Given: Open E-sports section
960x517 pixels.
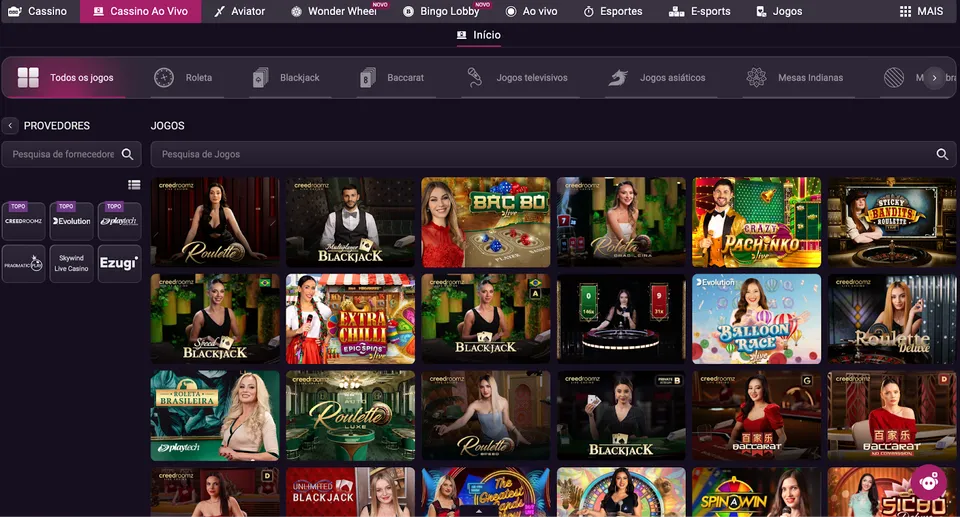Looking at the screenshot, I should (701, 11).
